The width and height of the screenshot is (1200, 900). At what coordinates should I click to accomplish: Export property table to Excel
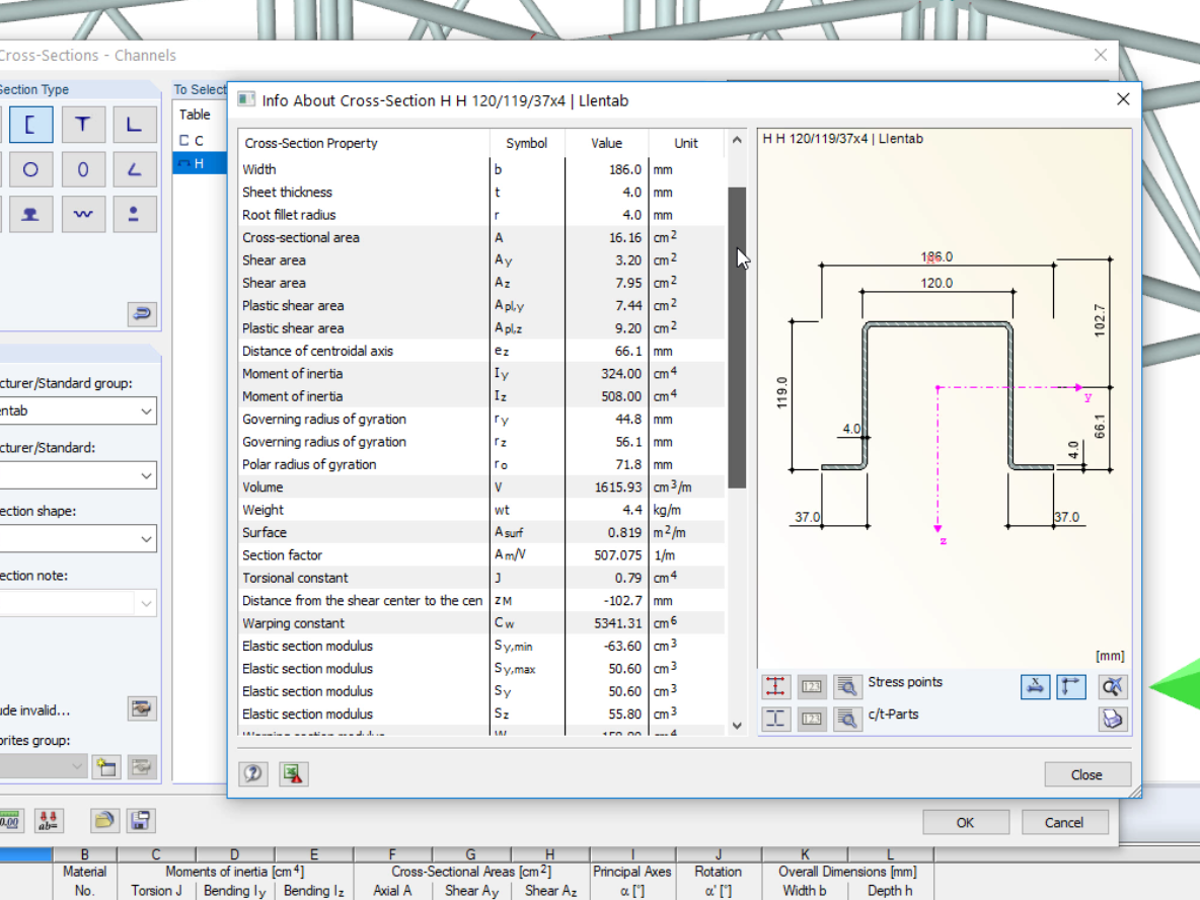(x=293, y=773)
